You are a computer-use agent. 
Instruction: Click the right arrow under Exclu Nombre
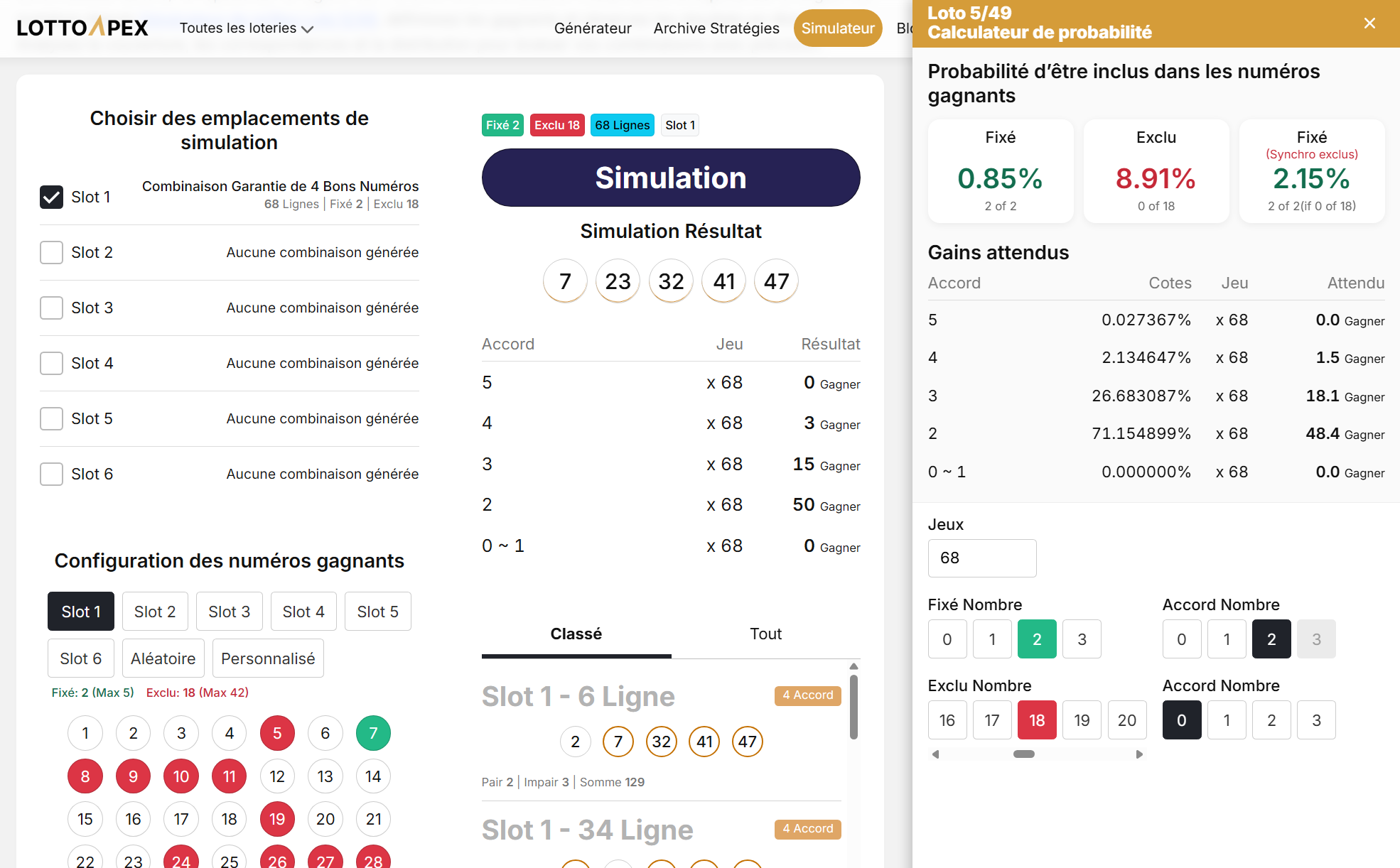(x=1139, y=754)
